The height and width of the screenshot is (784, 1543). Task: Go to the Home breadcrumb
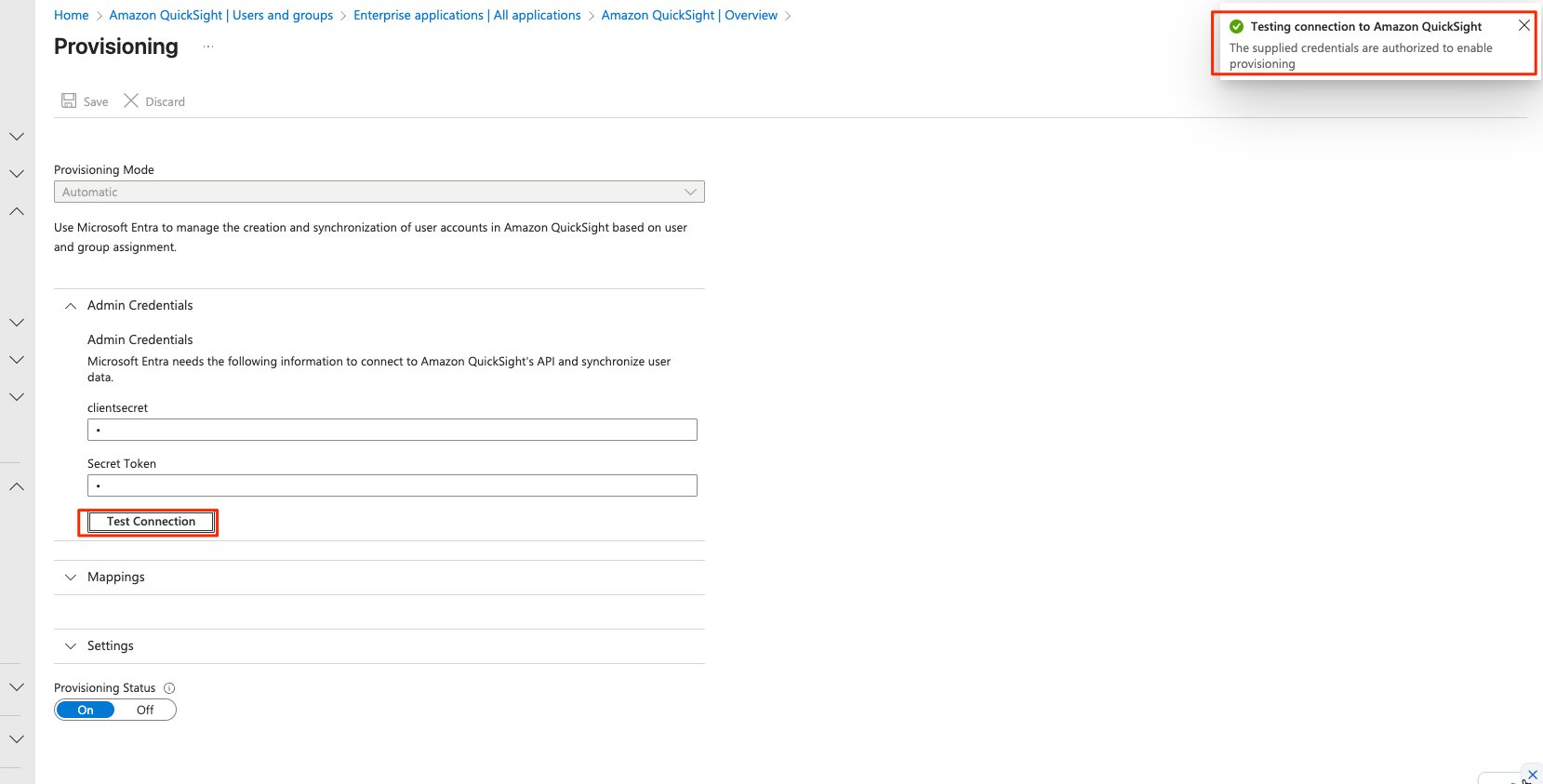[x=72, y=16]
